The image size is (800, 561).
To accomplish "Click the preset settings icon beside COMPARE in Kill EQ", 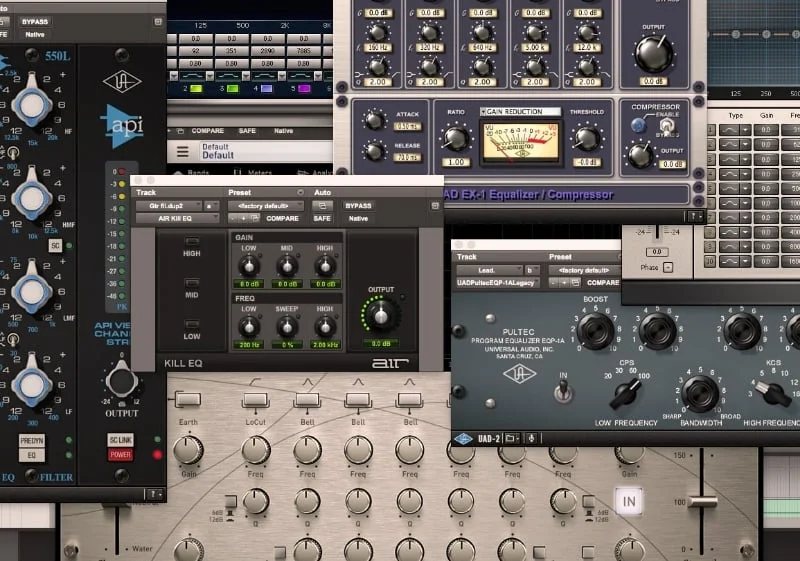I will [x=255, y=218].
